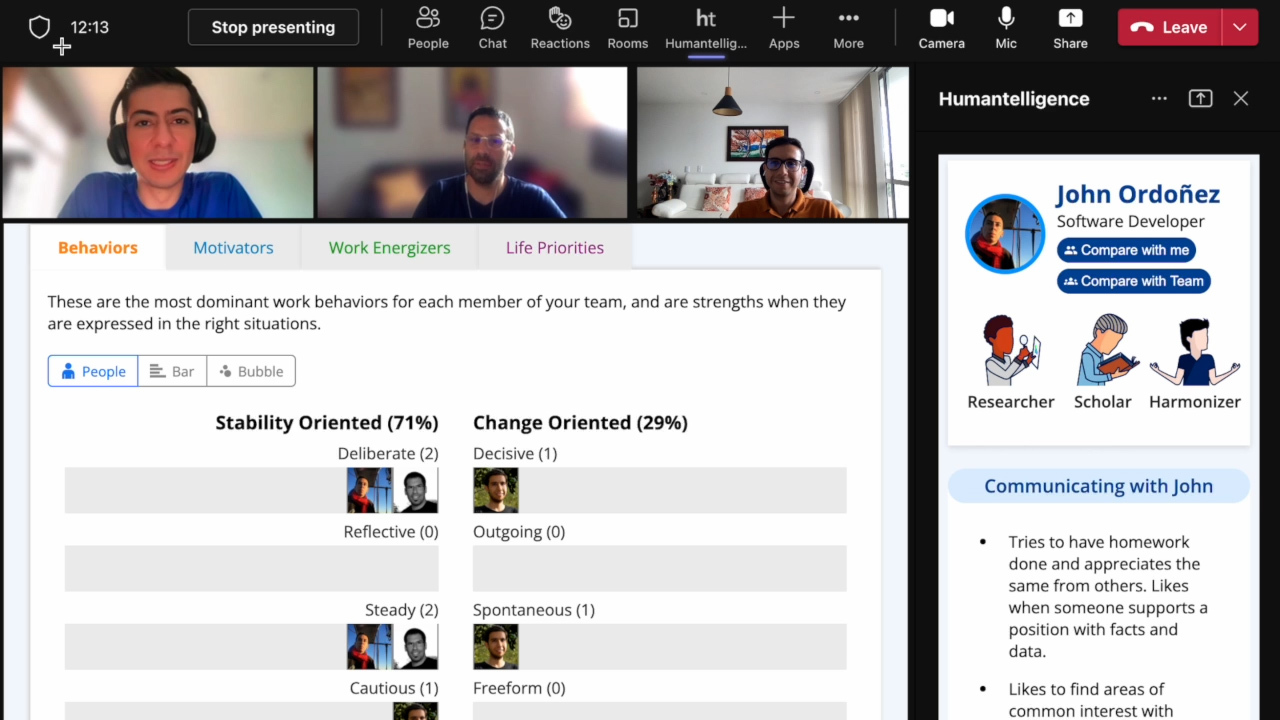1280x720 pixels.
Task: Click John Ordoñez name link
Action: [x=1138, y=194]
